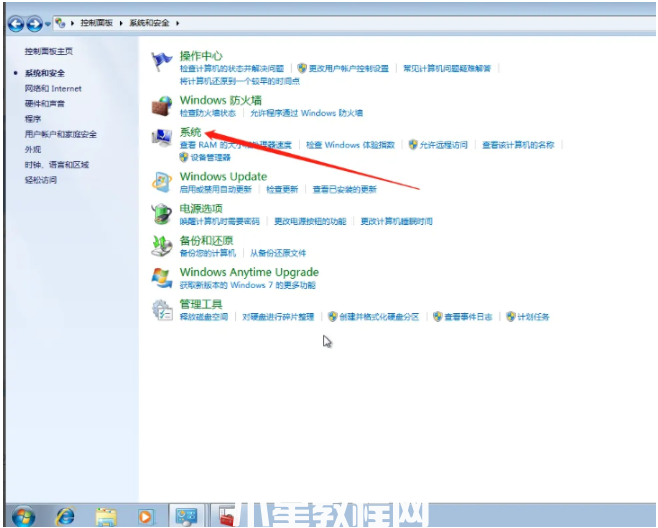Click 将计算机还原到一个较早的时间点 link
The width and height of the screenshot is (658, 528).
pos(240,81)
